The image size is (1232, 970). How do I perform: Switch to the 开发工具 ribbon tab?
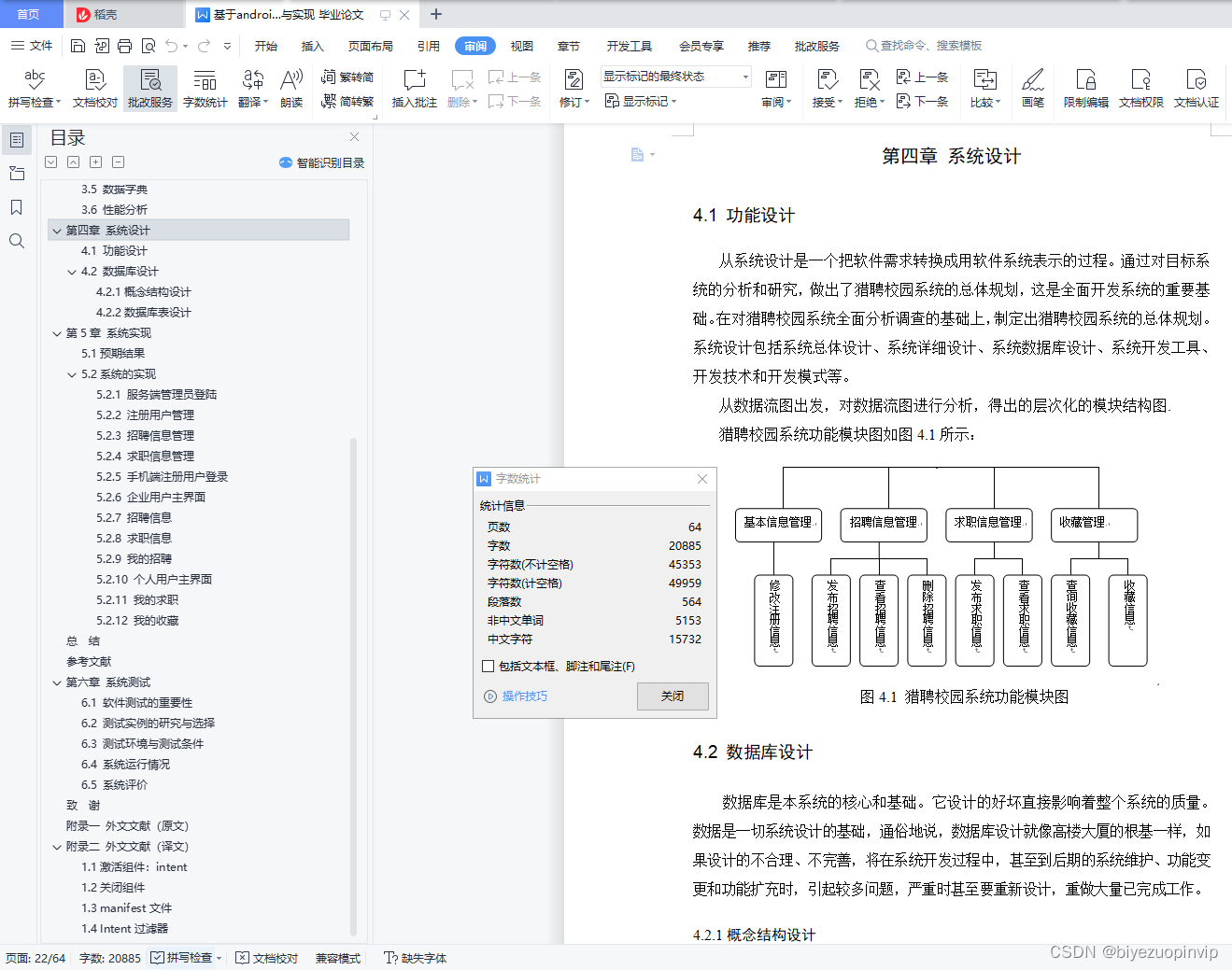(630, 46)
